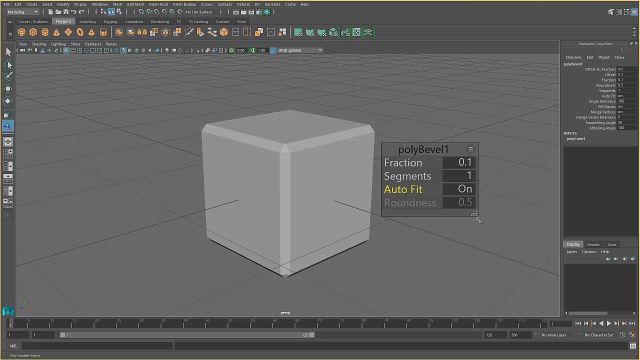This screenshot has width=640, height=360.
Task: Go to start of playback range
Action: click(x=578, y=323)
